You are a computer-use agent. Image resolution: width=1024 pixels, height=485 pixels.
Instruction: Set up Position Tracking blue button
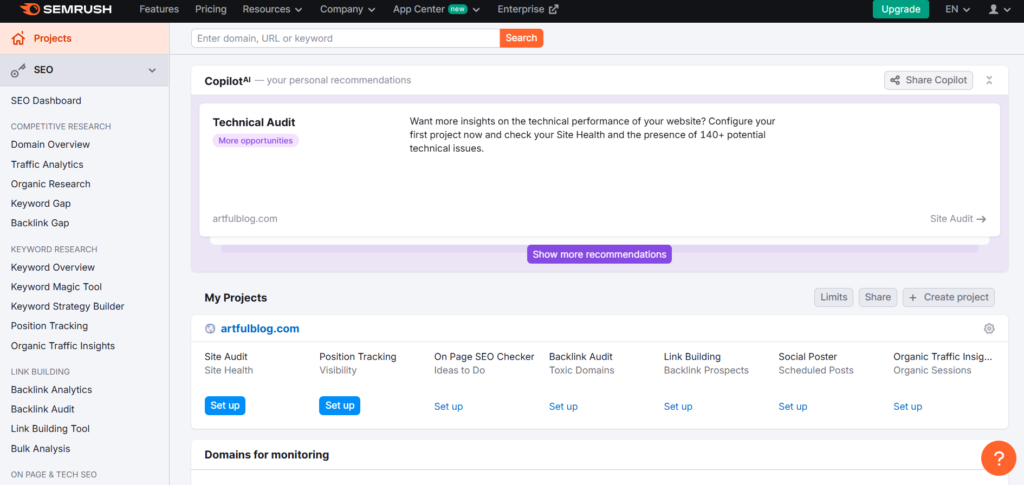click(x=340, y=405)
